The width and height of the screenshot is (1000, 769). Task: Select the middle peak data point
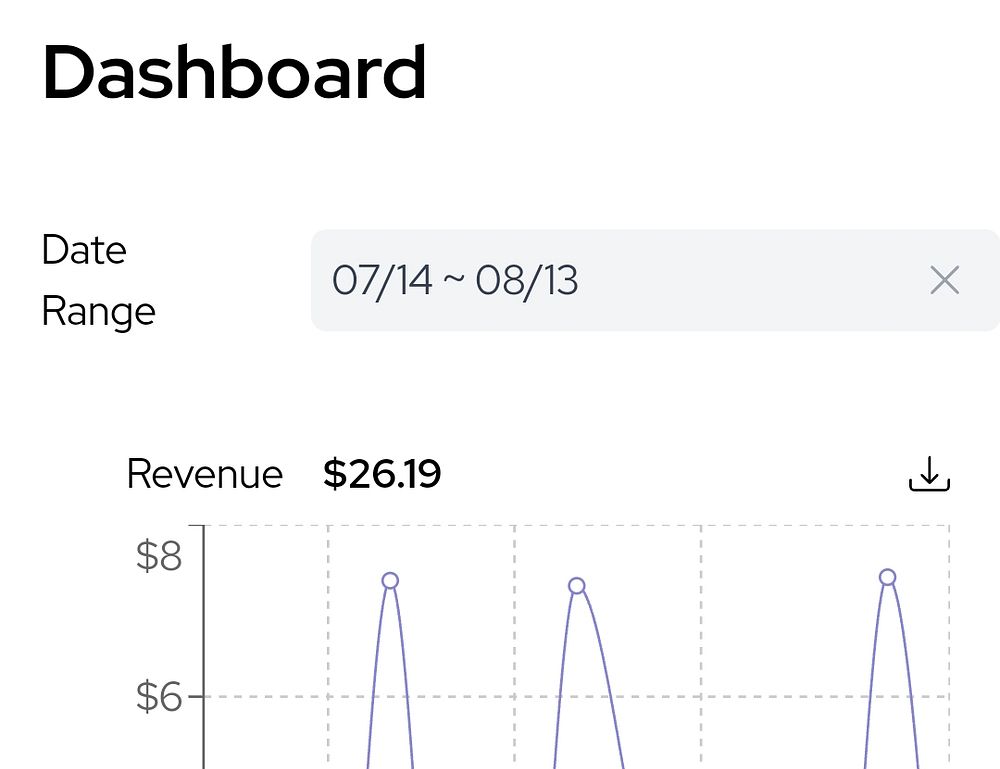tap(577, 586)
